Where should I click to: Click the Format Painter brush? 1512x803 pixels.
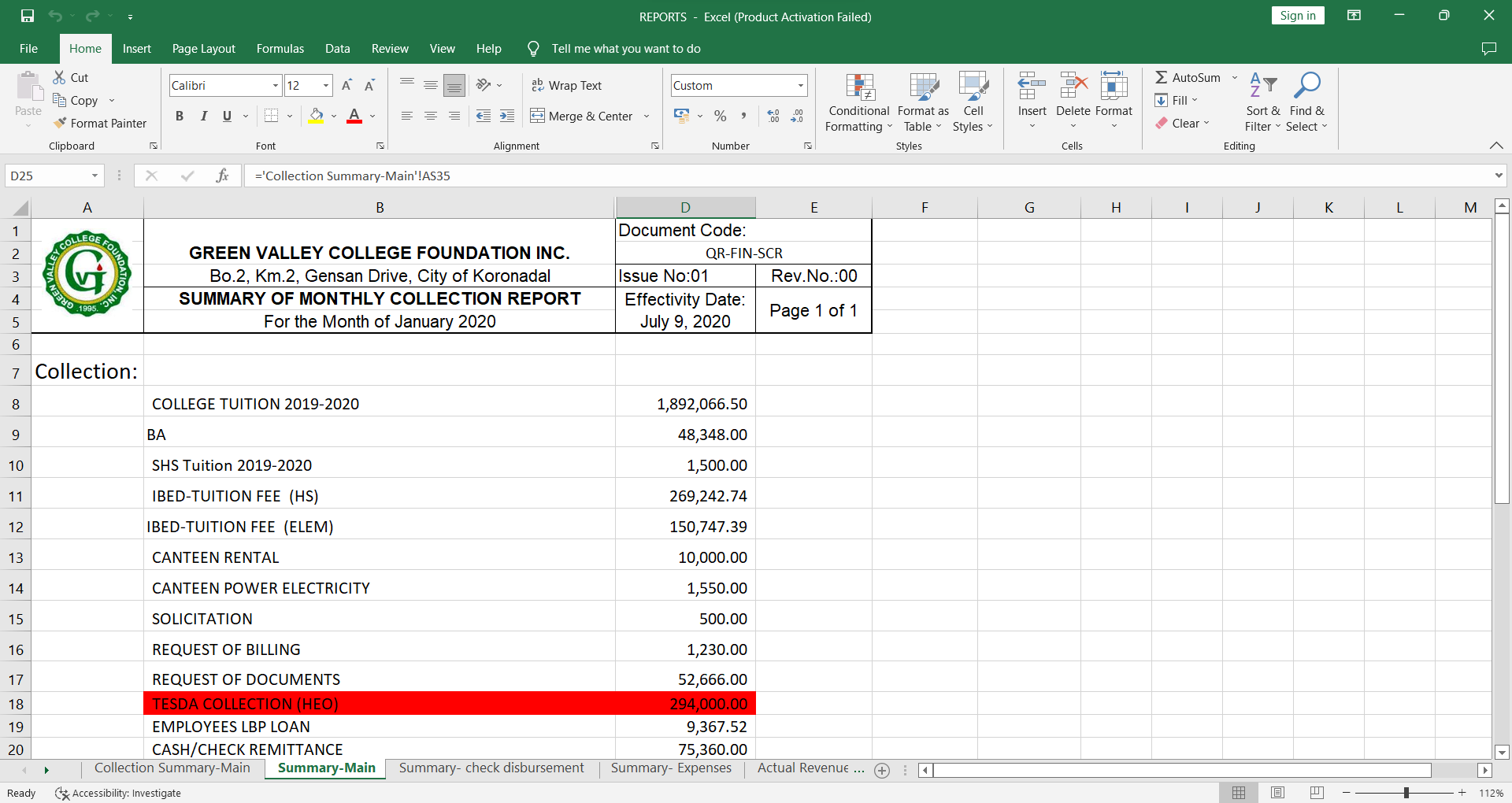pyautogui.click(x=60, y=123)
